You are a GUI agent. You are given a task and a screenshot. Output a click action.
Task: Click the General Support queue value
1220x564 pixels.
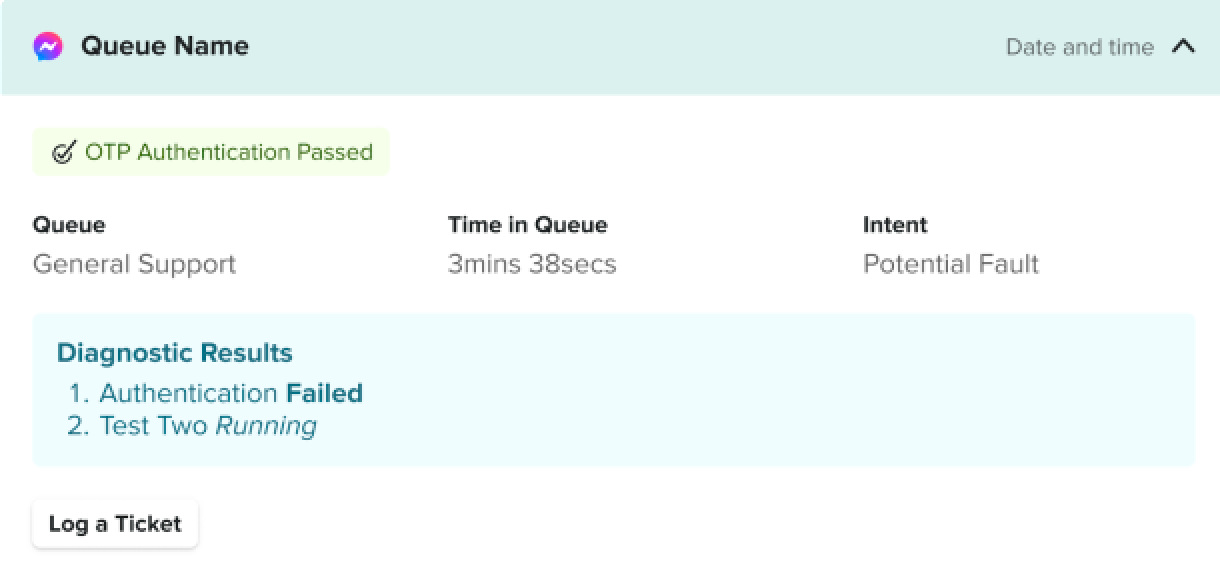[x=134, y=264]
